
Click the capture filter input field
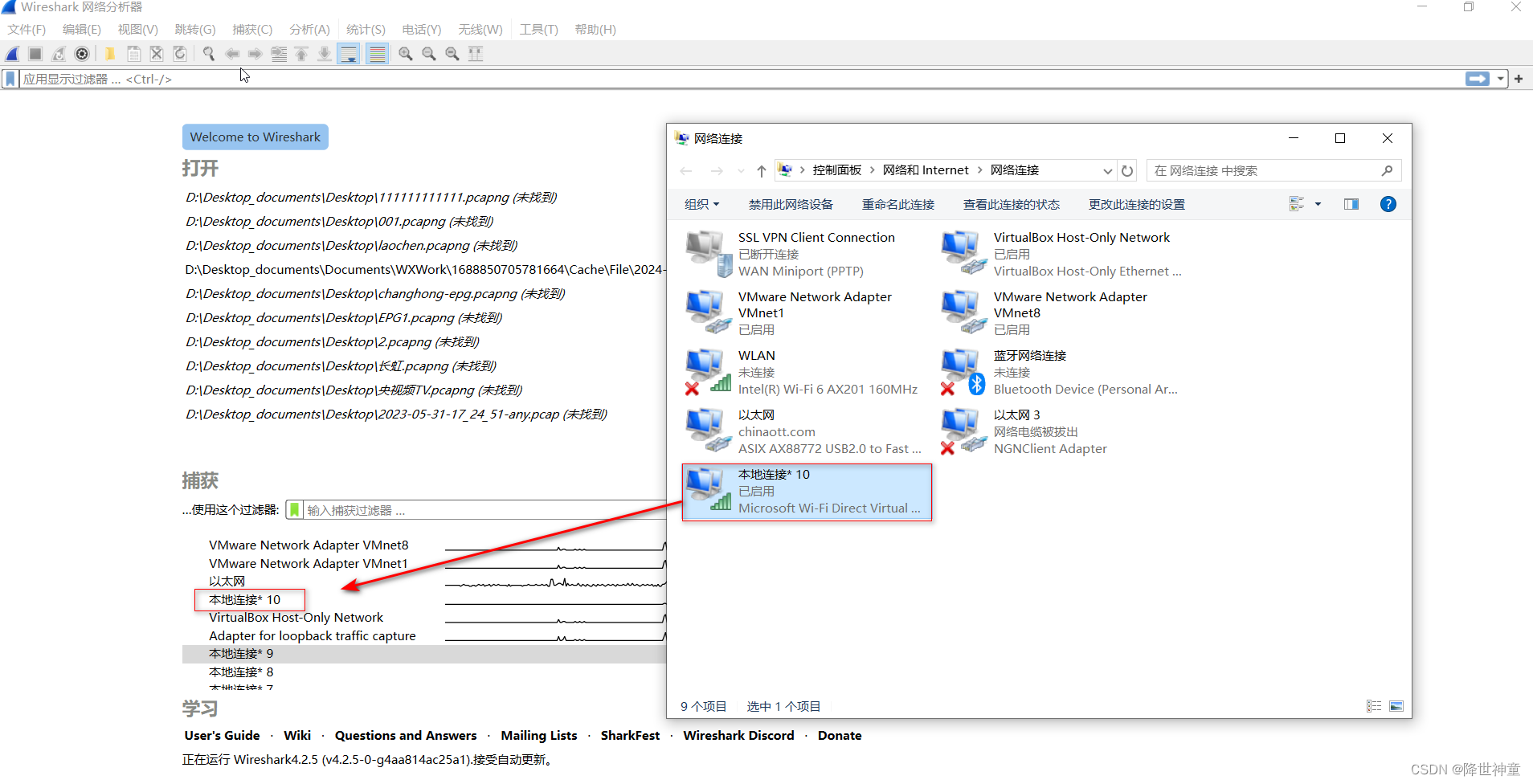pyautogui.click(x=485, y=510)
